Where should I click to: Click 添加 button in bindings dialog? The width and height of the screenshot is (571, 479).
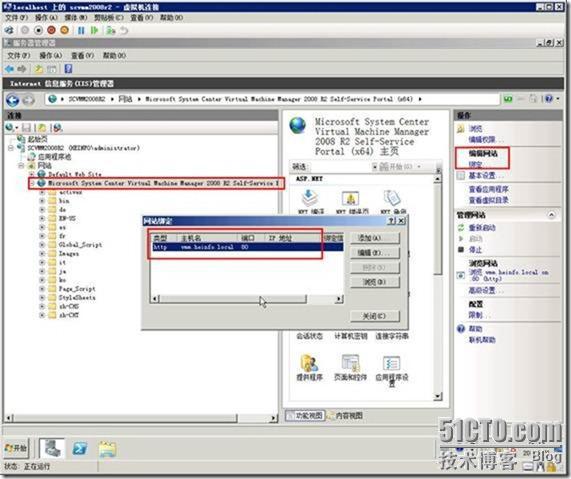click(375, 238)
